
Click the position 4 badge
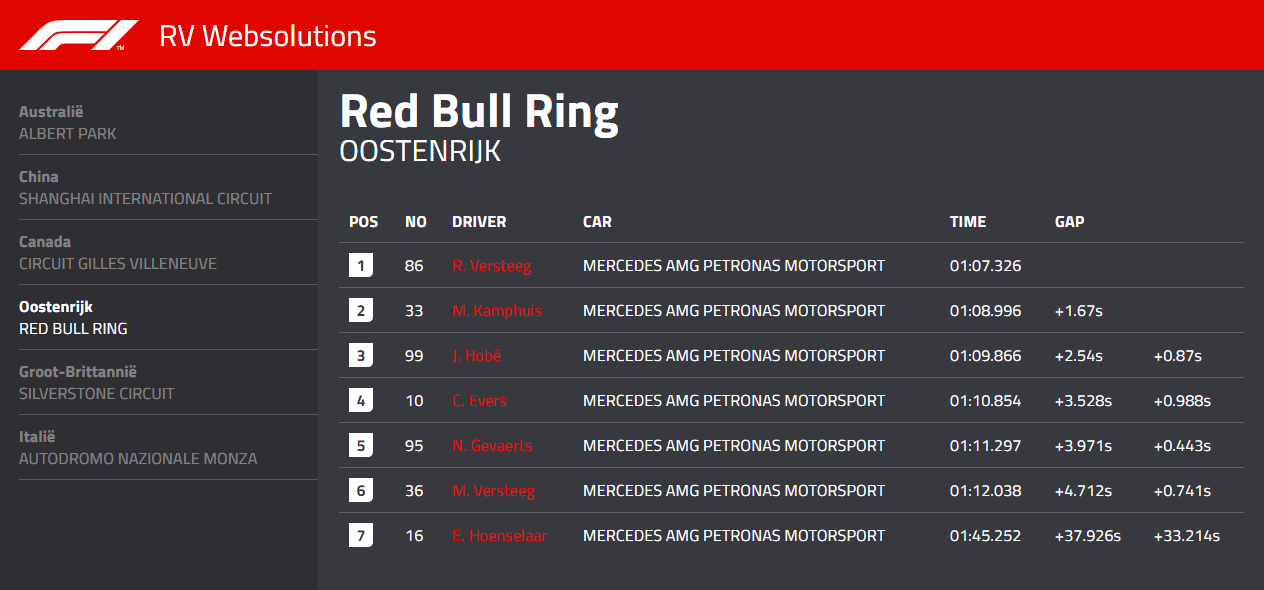[x=361, y=401]
